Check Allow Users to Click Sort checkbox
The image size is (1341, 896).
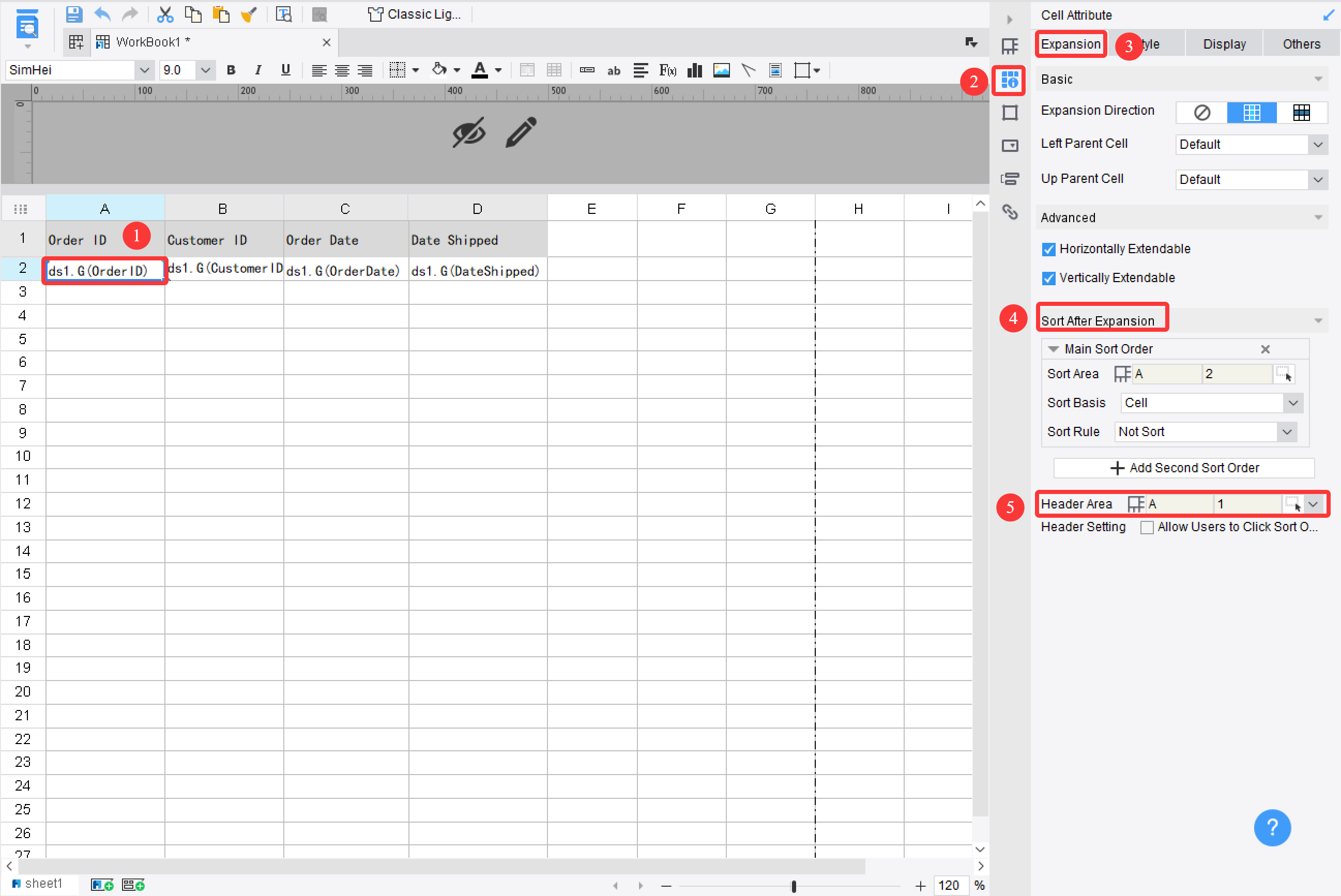point(1147,528)
